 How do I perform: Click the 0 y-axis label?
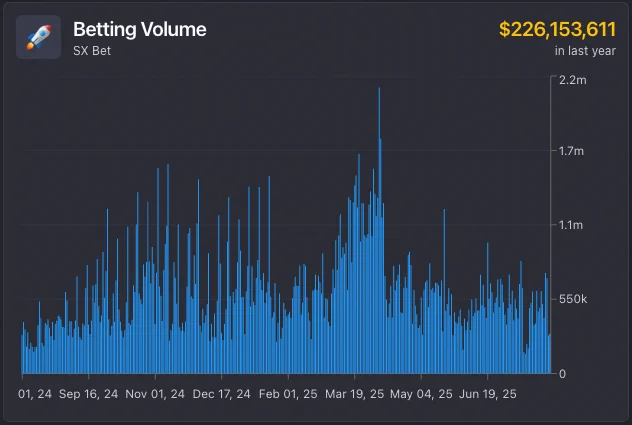coord(562,374)
